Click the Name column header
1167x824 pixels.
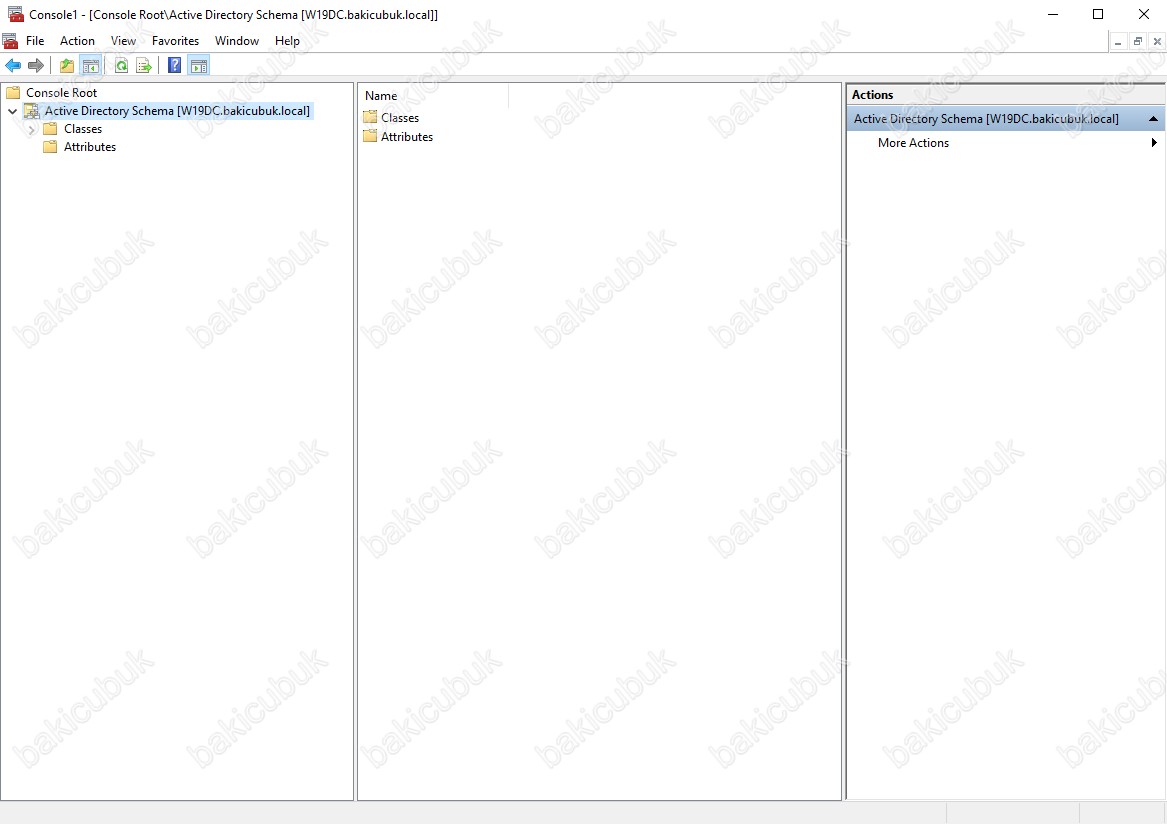click(x=433, y=96)
